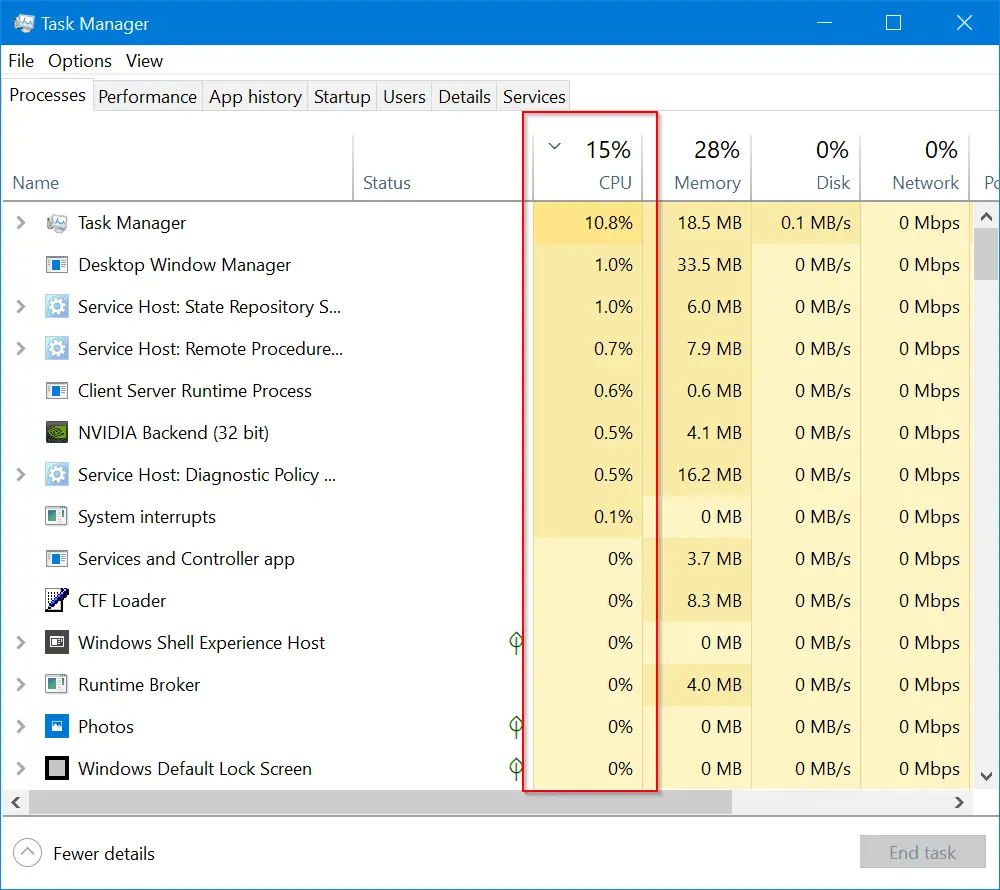This screenshot has width=1000, height=890.
Task: Switch to the Performance tab
Action: pyautogui.click(x=147, y=97)
